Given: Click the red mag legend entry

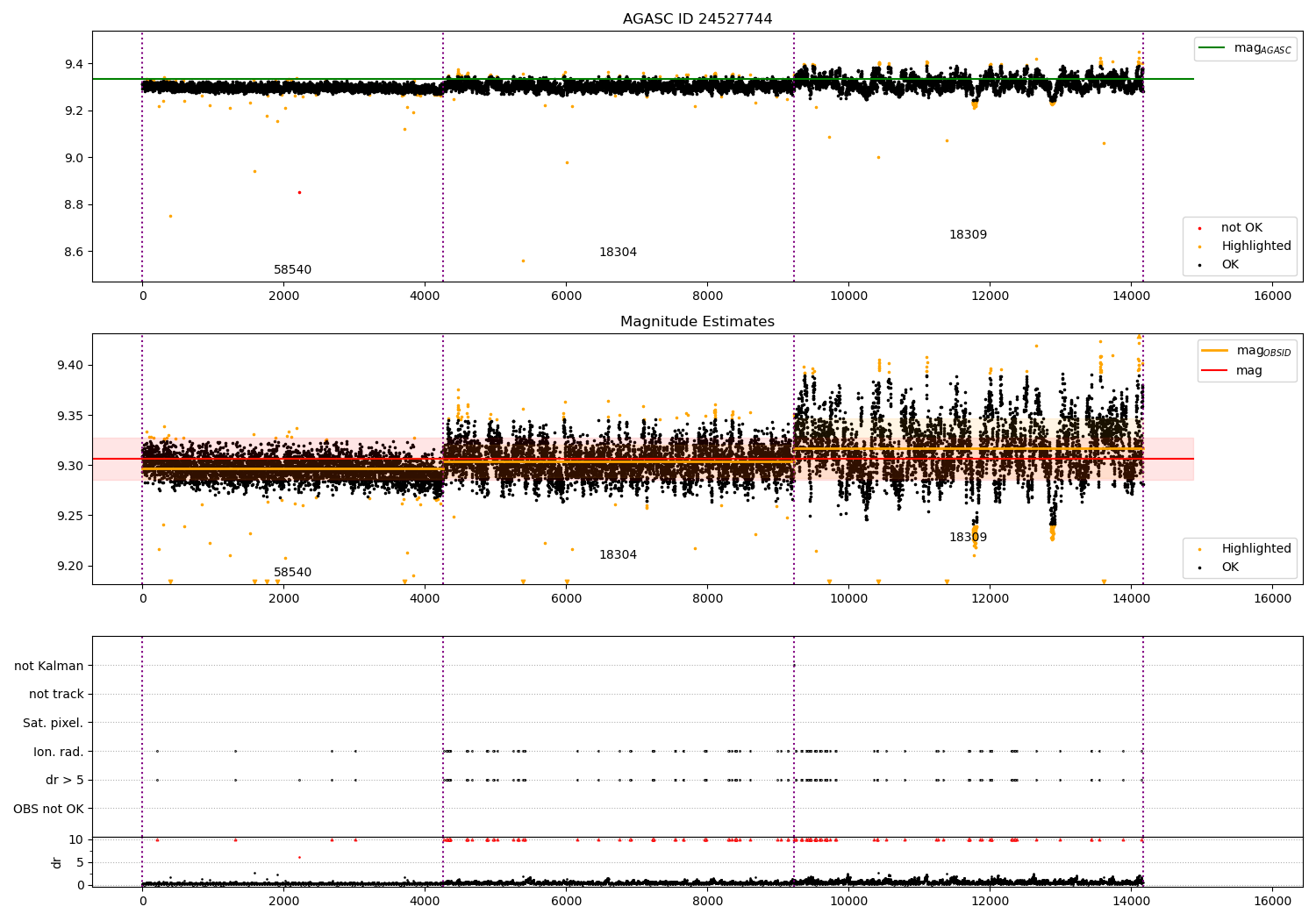Looking at the screenshot, I should 1232,371.
